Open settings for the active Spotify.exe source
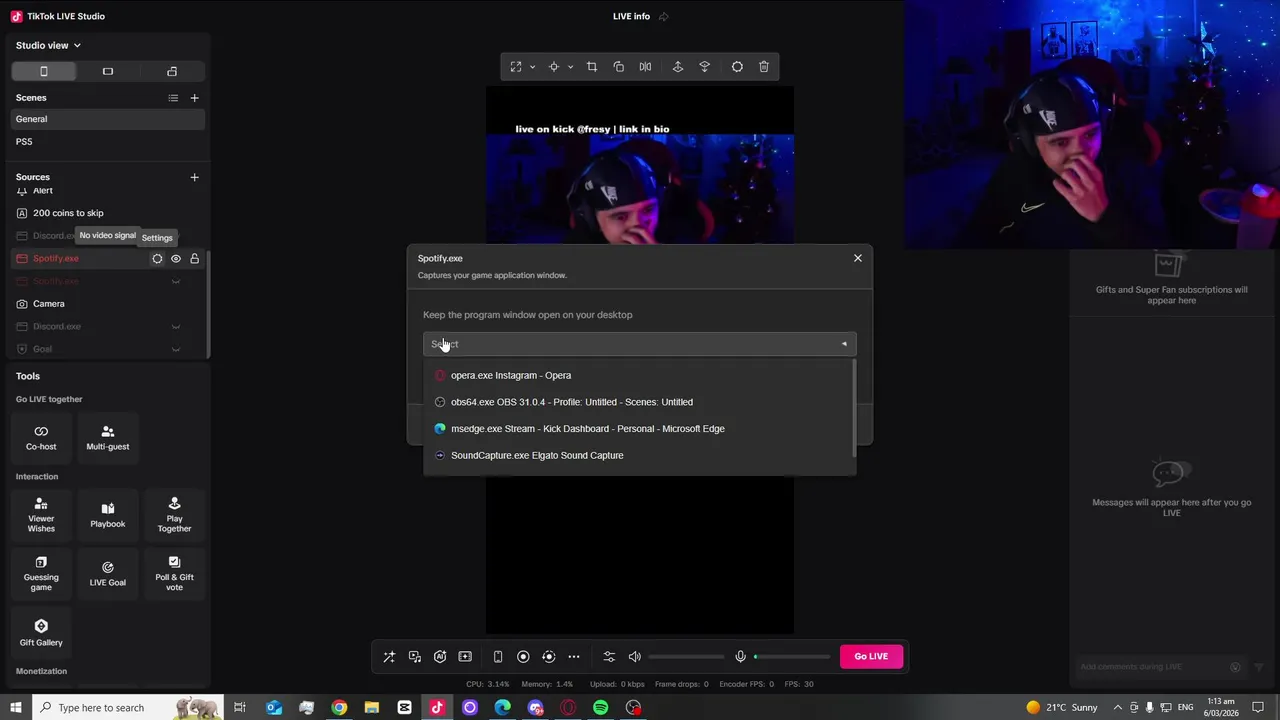 (x=157, y=259)
